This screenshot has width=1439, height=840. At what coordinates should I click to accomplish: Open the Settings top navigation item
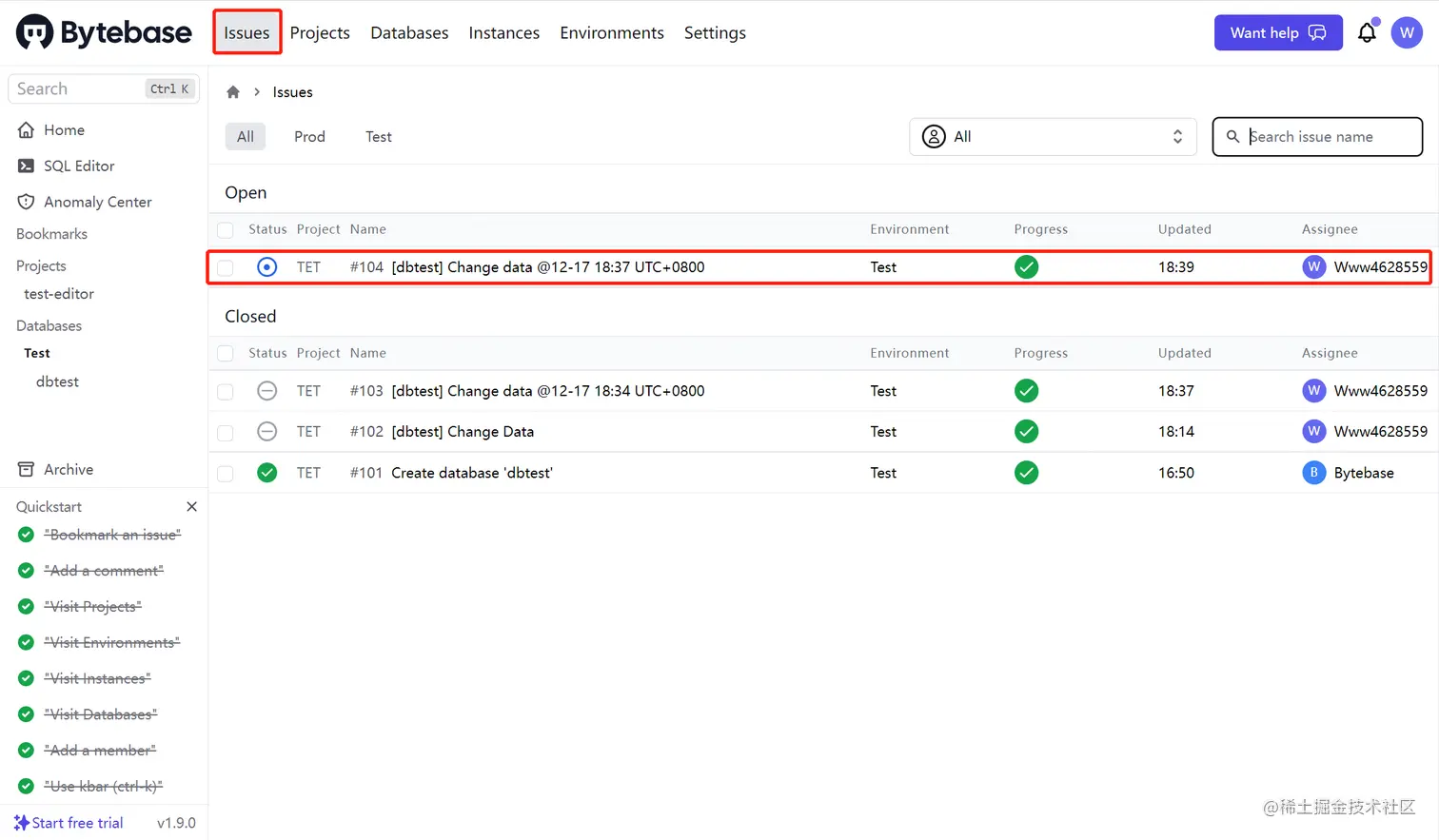point(715,32)
